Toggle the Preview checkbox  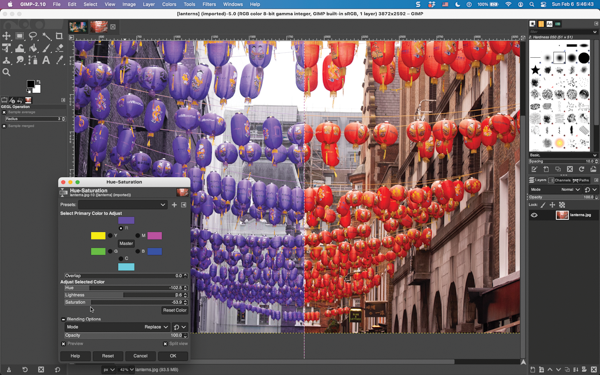pos(64,344)
